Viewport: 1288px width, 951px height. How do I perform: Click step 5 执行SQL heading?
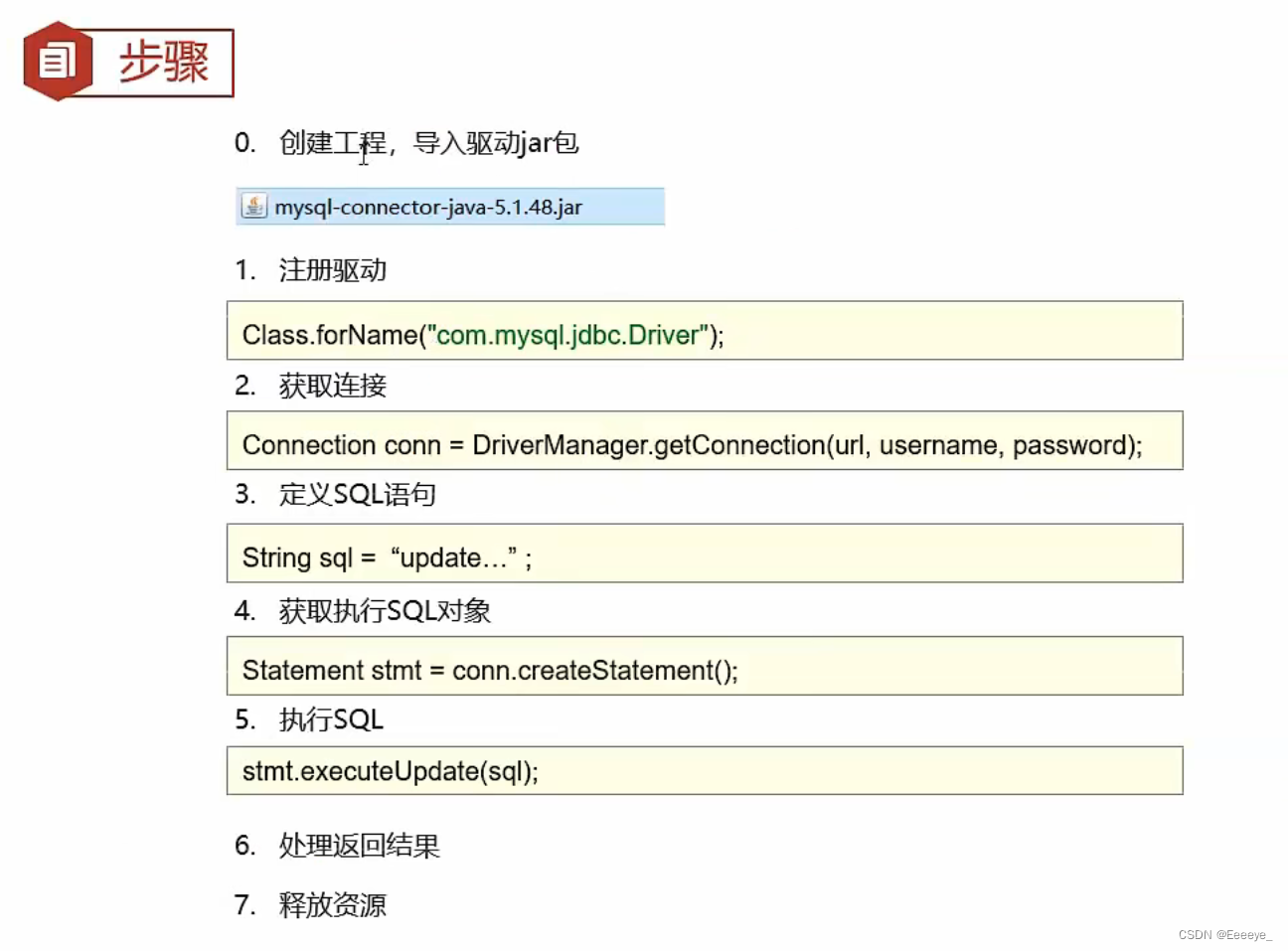309,719
